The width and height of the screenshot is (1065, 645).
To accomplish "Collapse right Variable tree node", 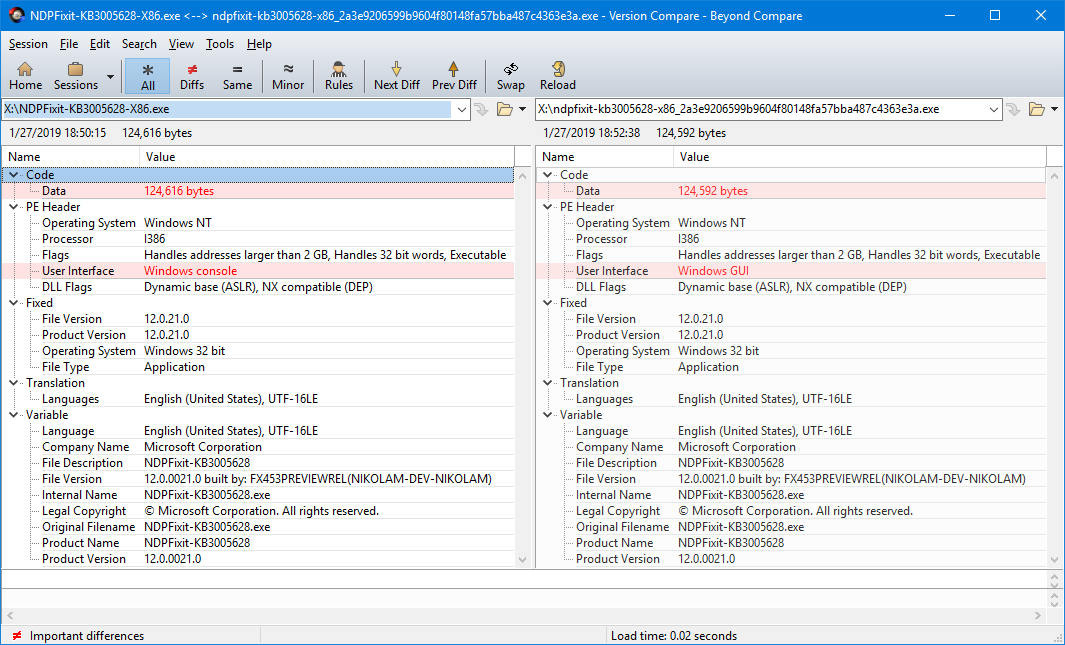I will click(x=547, y=415).
